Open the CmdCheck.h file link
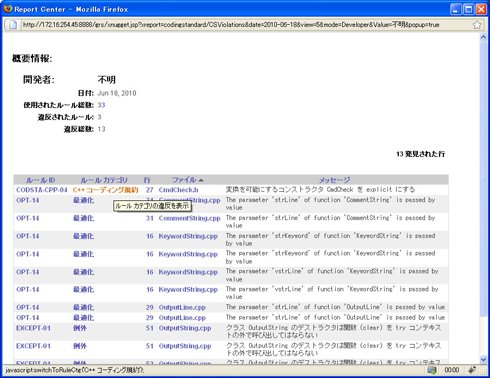This screenshot has width=490, height=378. [x=178, y=190]
